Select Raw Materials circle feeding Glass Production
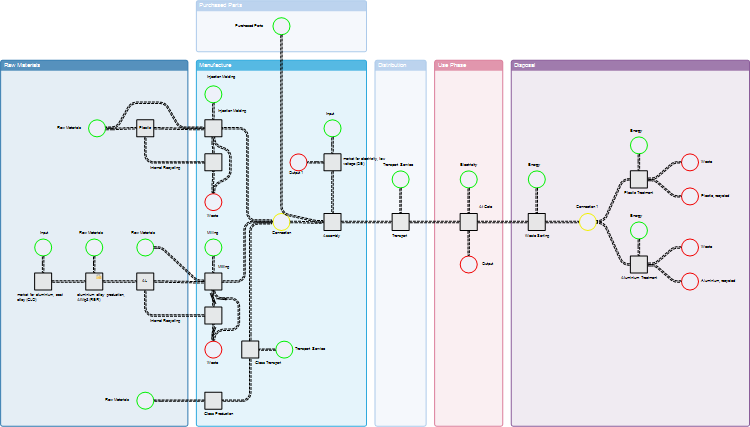750x427 pixels. (145, 401)
